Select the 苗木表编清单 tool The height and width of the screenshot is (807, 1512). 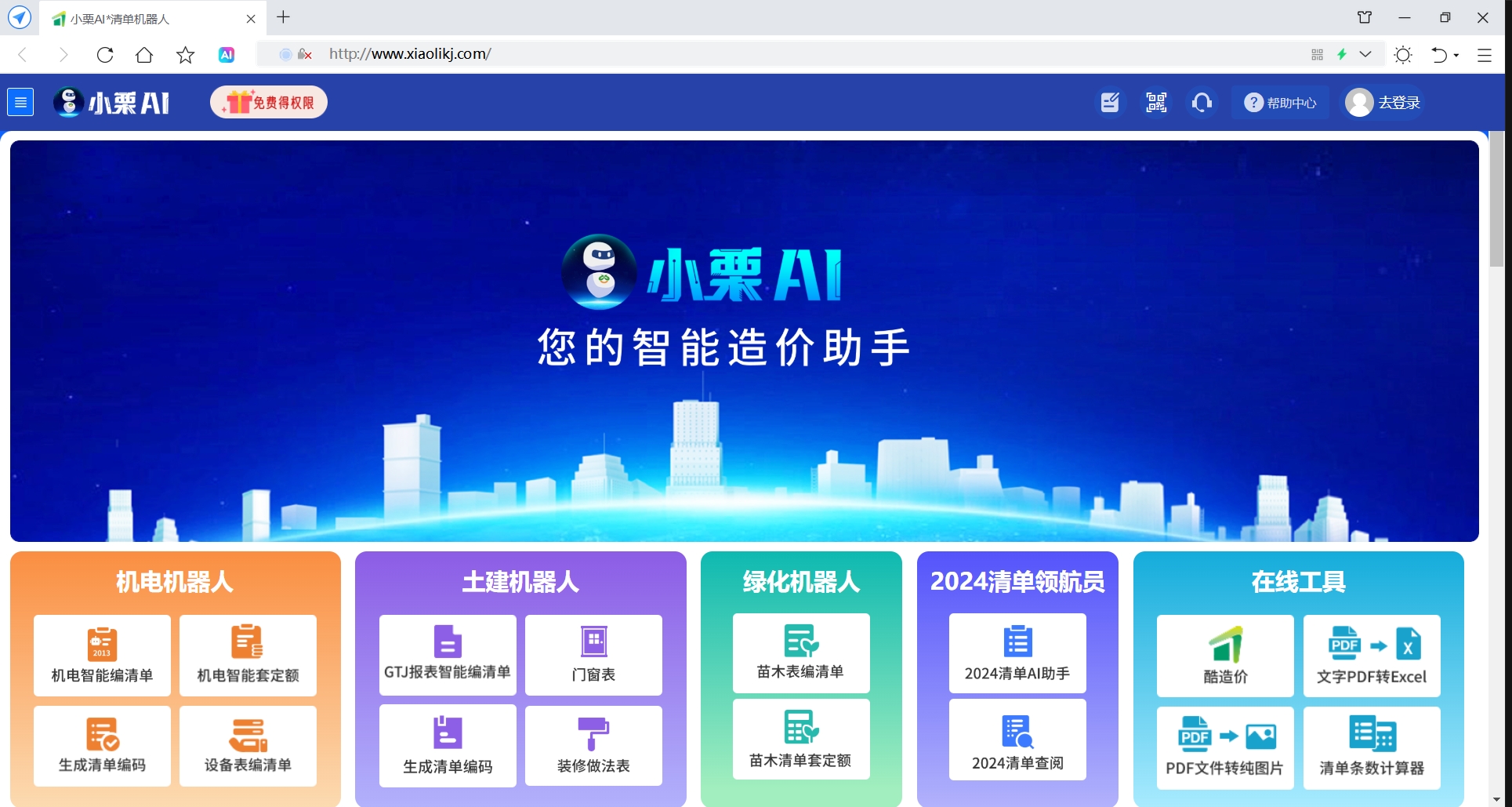800,653
